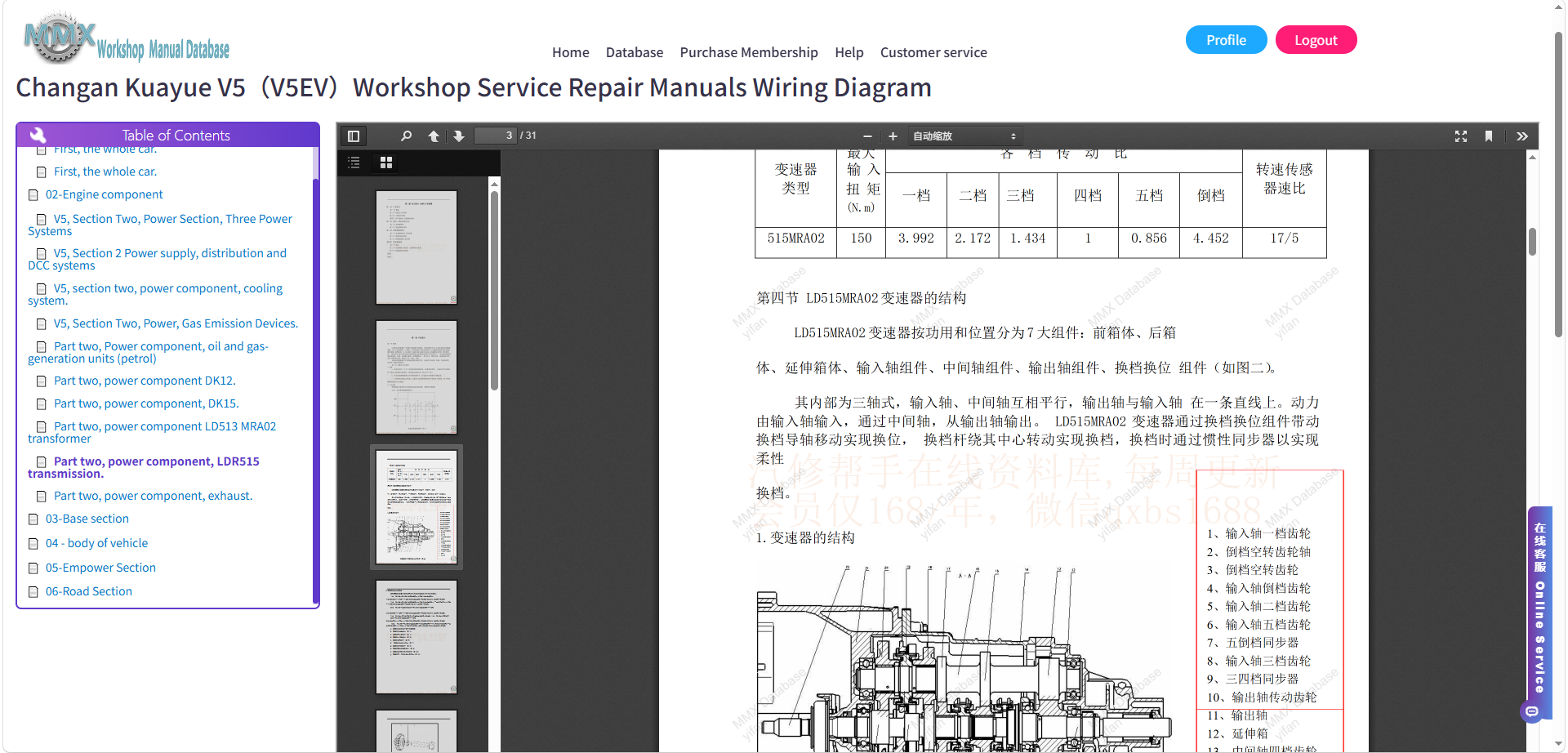This screenshot has width=1568, height=753.
Task: Open the Online Service side tab
Action: point(1539,614)
